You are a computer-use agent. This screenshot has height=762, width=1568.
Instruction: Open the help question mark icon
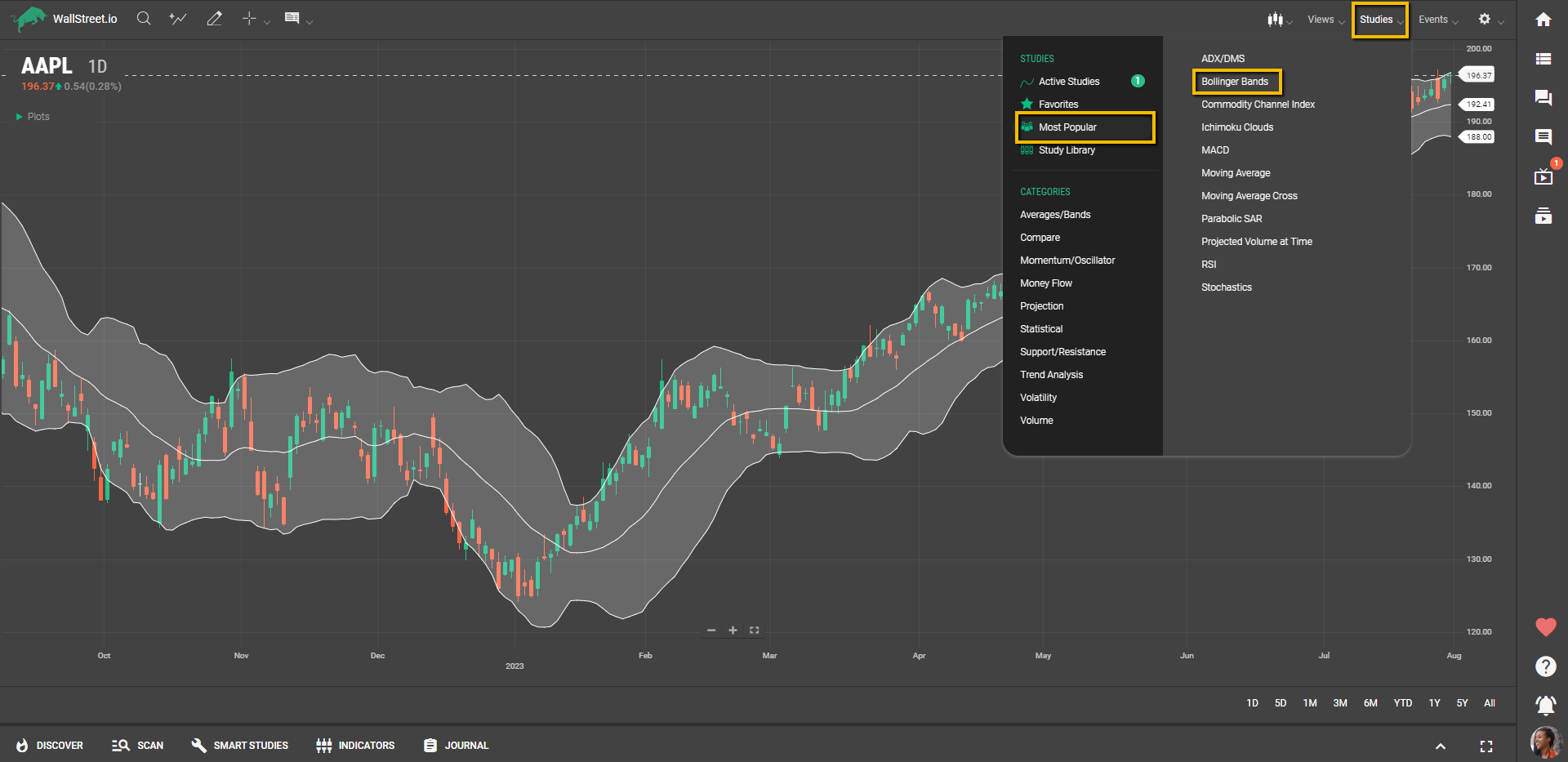tap(1545, 666)
